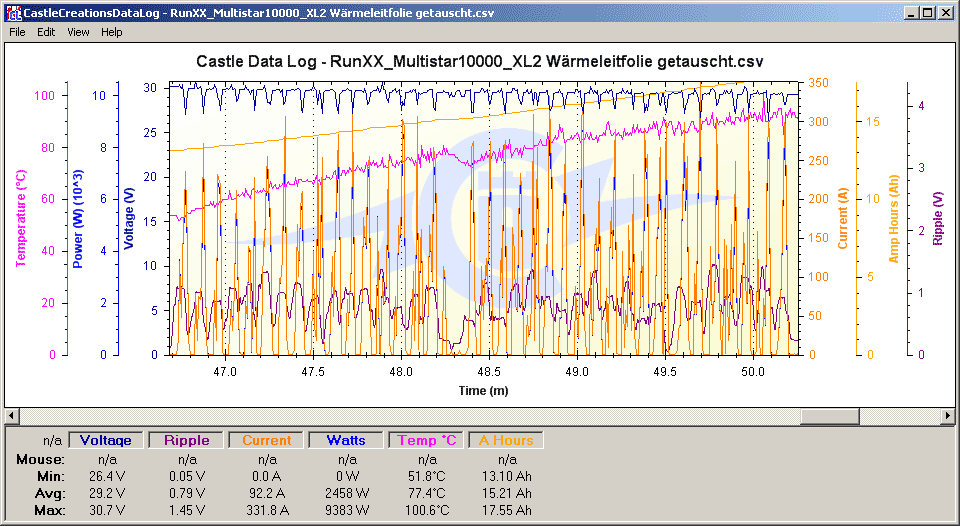This screenshot has width=960, height=526.
Task: Click the Avg ripple value 0.79 V
Action: [187, 493]
